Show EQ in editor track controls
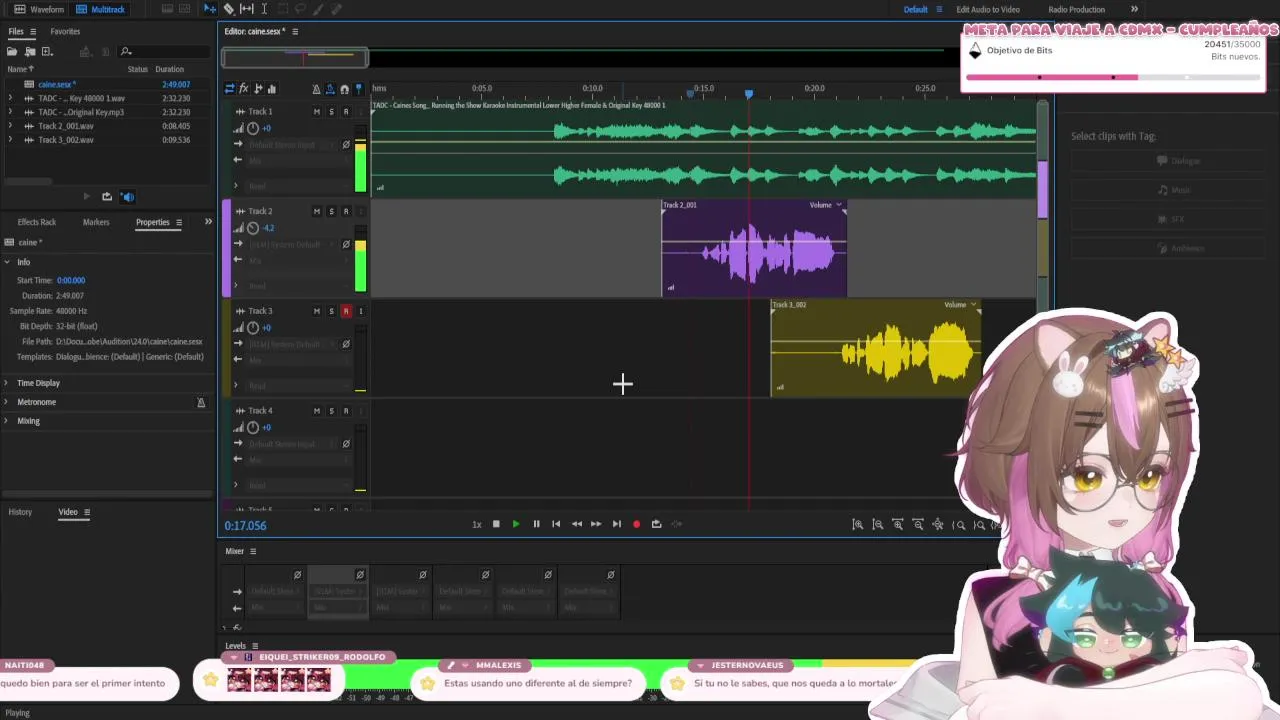Image resolution: width=1280 pixels, height=720 pixels. pos(272,89)
